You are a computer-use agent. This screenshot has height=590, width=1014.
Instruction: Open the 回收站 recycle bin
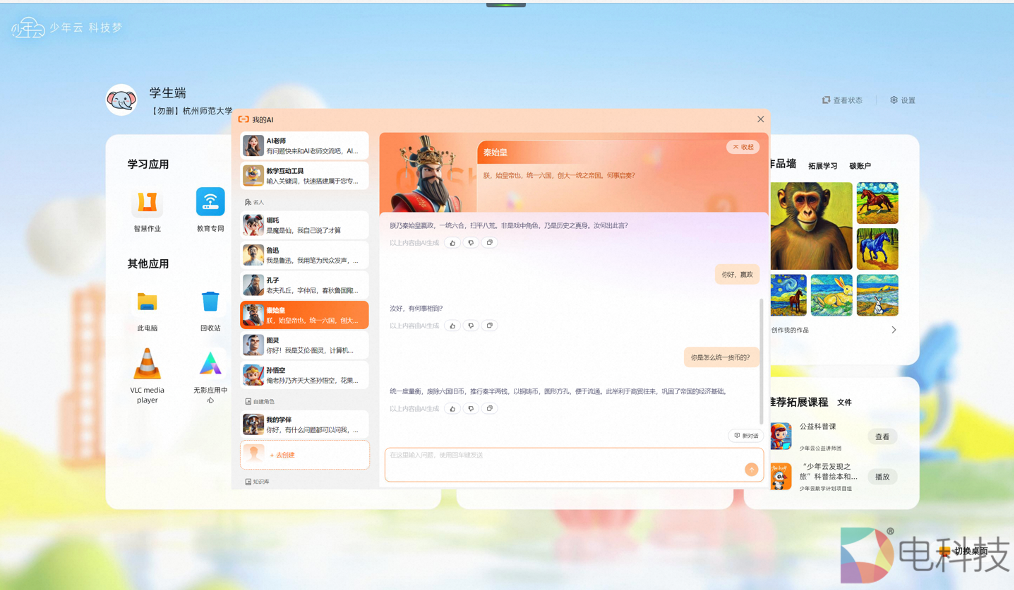[210, 302]
